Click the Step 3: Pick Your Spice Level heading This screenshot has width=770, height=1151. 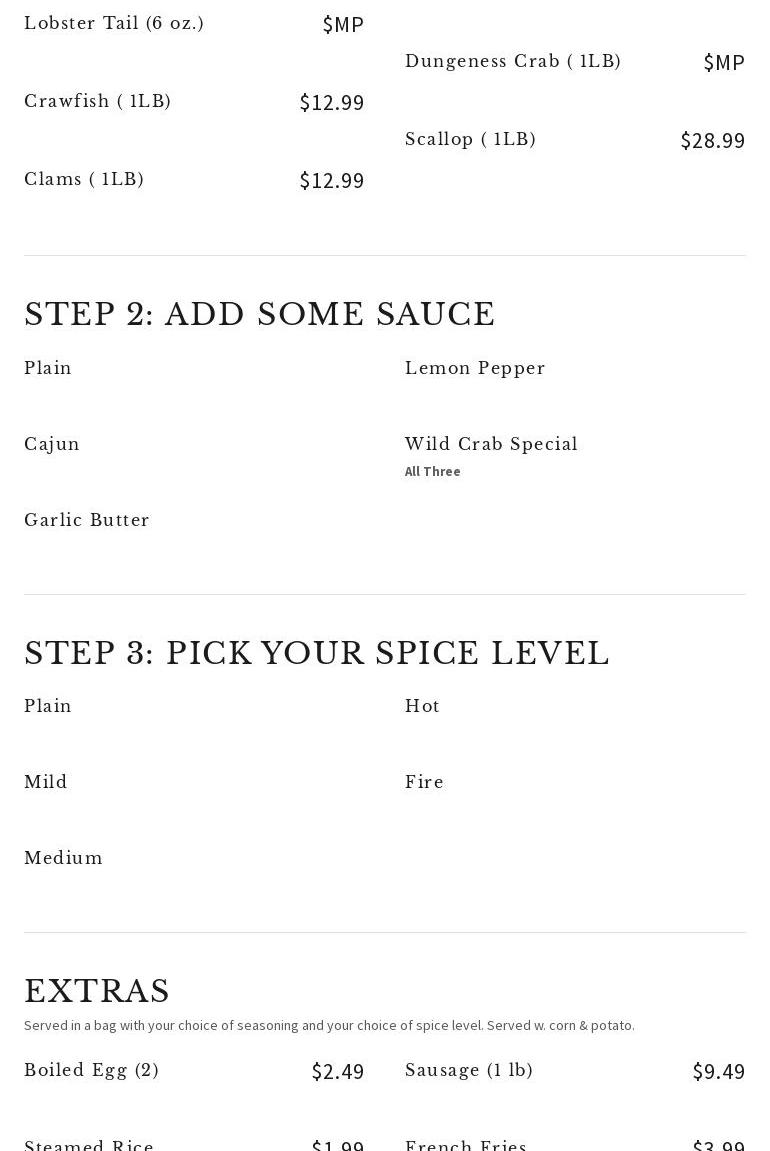317,654
